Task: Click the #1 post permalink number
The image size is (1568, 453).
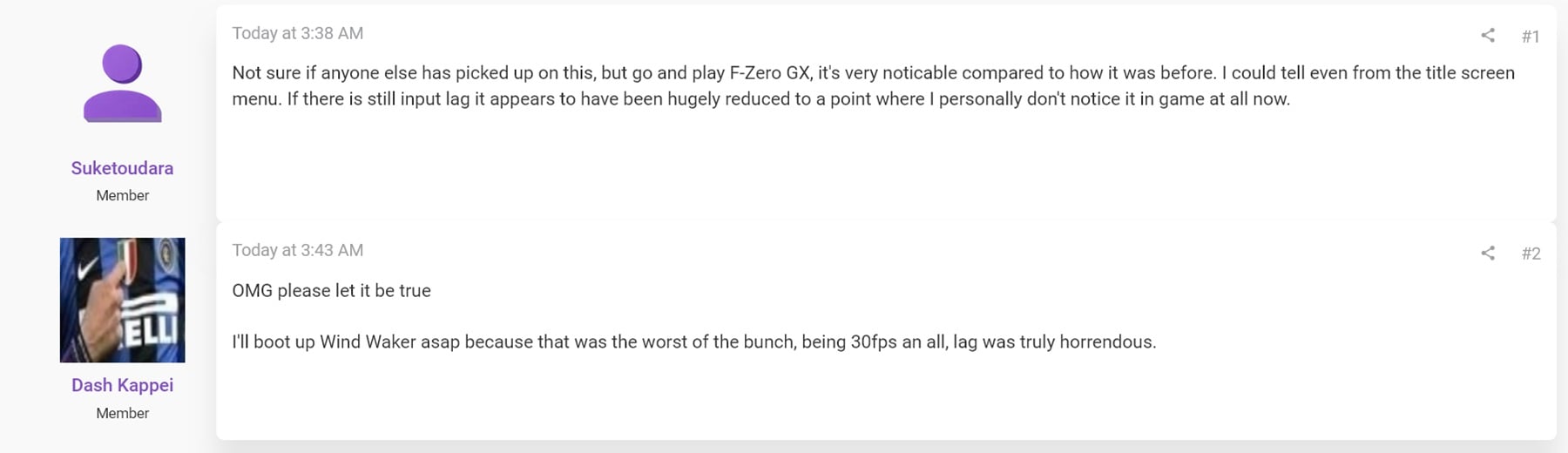Action: click(1531, 37)
